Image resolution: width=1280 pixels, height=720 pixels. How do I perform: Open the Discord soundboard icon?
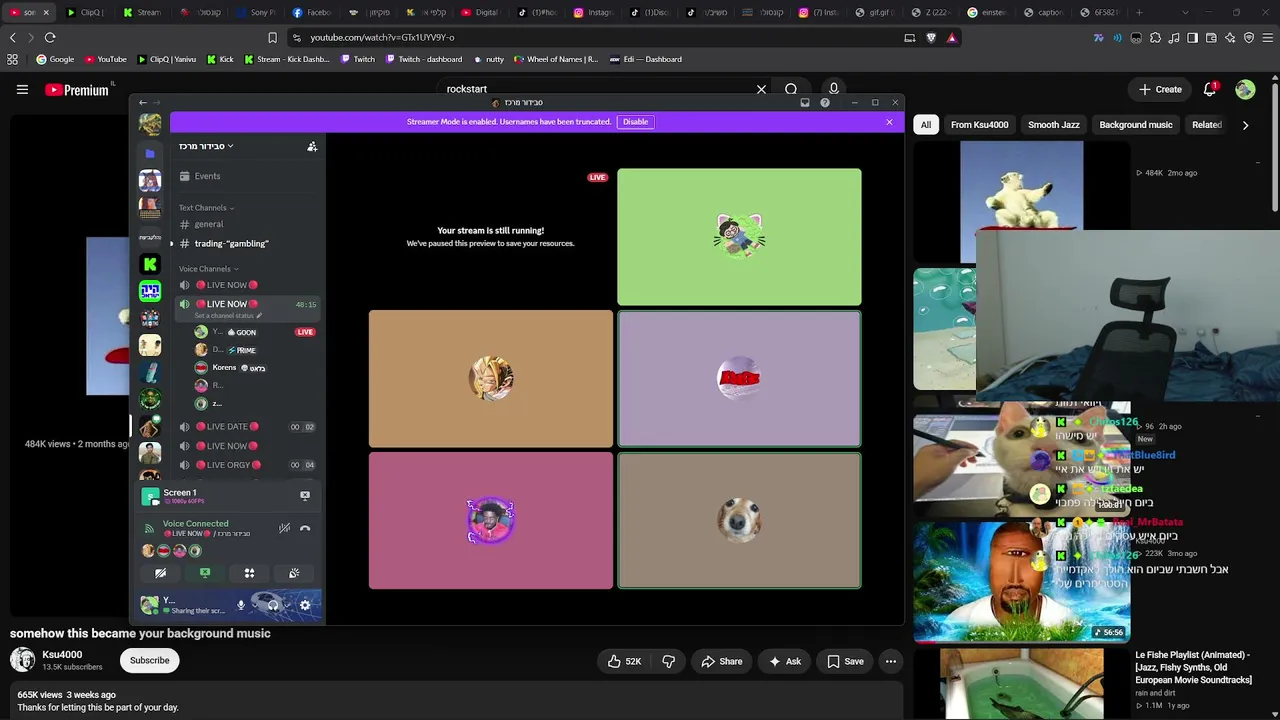294,573
